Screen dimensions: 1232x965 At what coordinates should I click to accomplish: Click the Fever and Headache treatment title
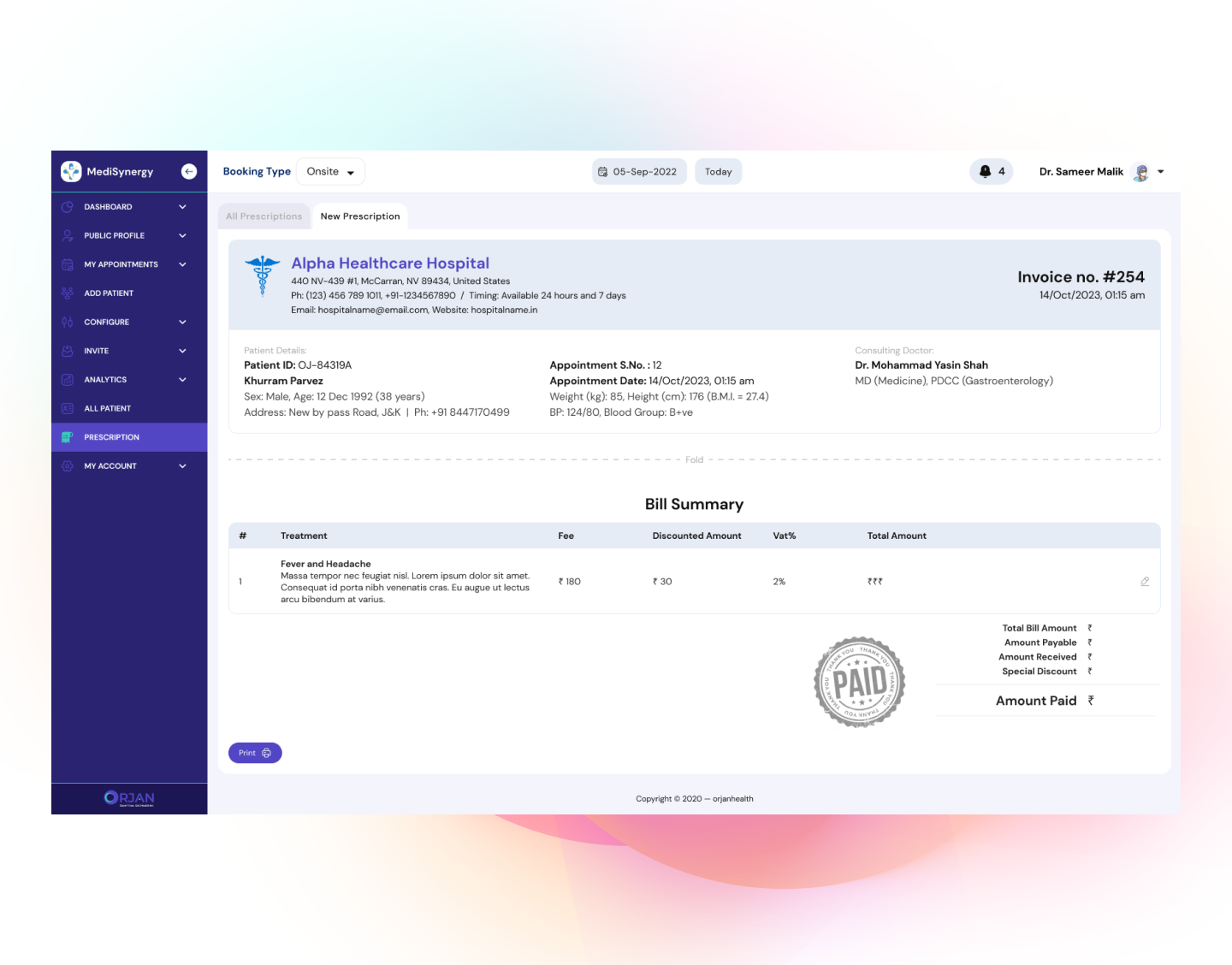[326, 564]
